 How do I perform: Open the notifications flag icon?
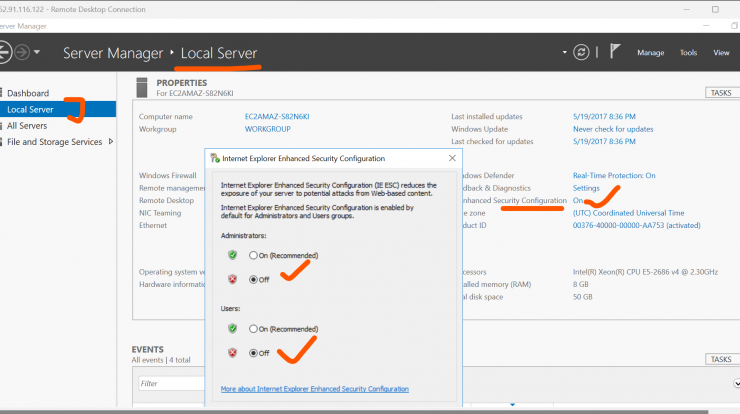[614, 51]
